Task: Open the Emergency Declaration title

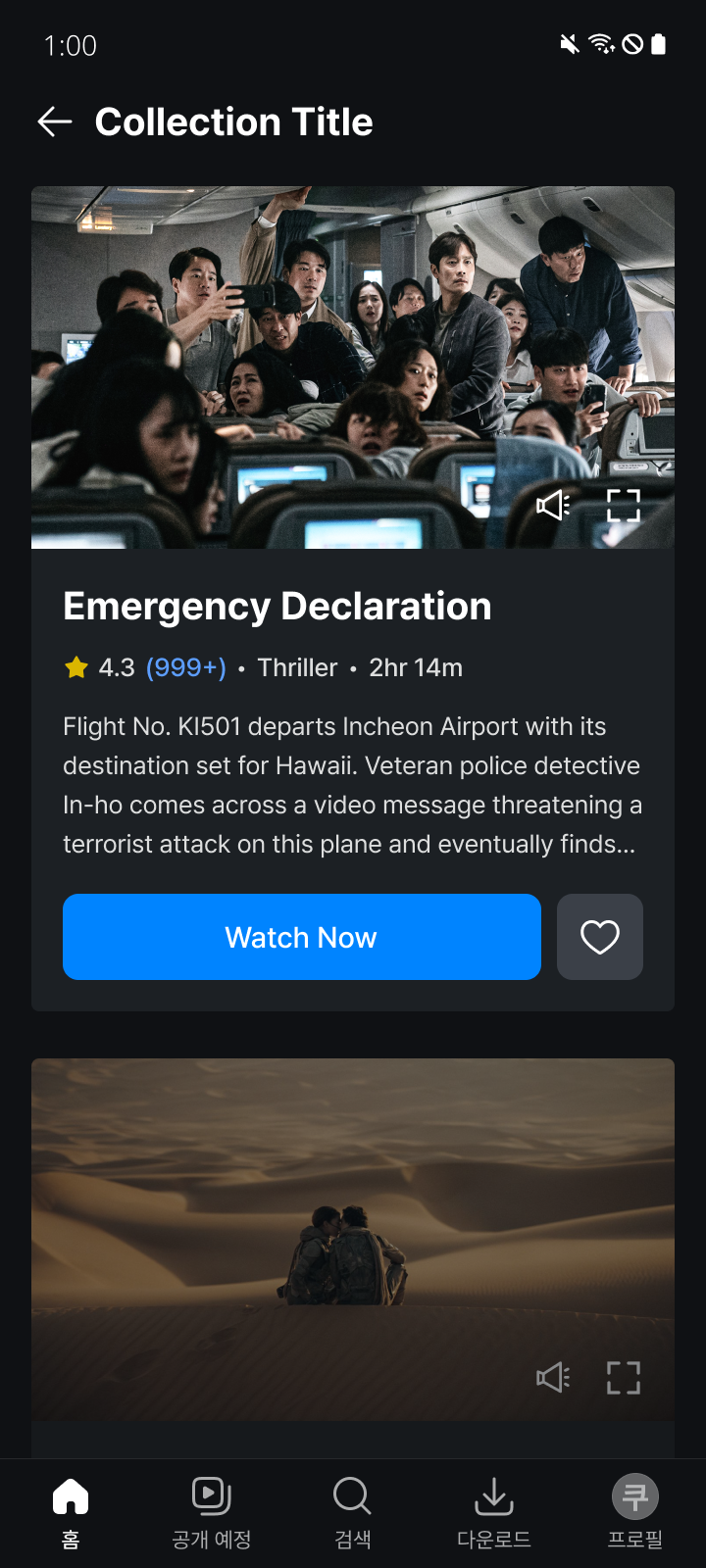Action: (277, 607)
